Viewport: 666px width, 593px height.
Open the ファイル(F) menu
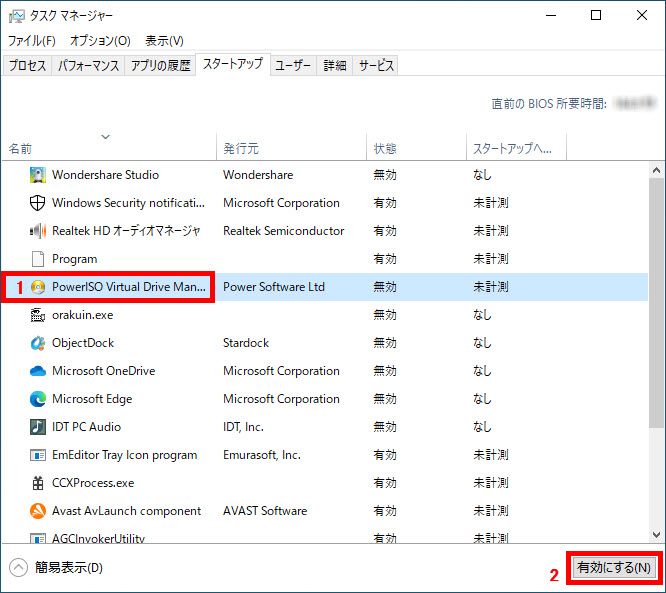(x=32, y=41)
